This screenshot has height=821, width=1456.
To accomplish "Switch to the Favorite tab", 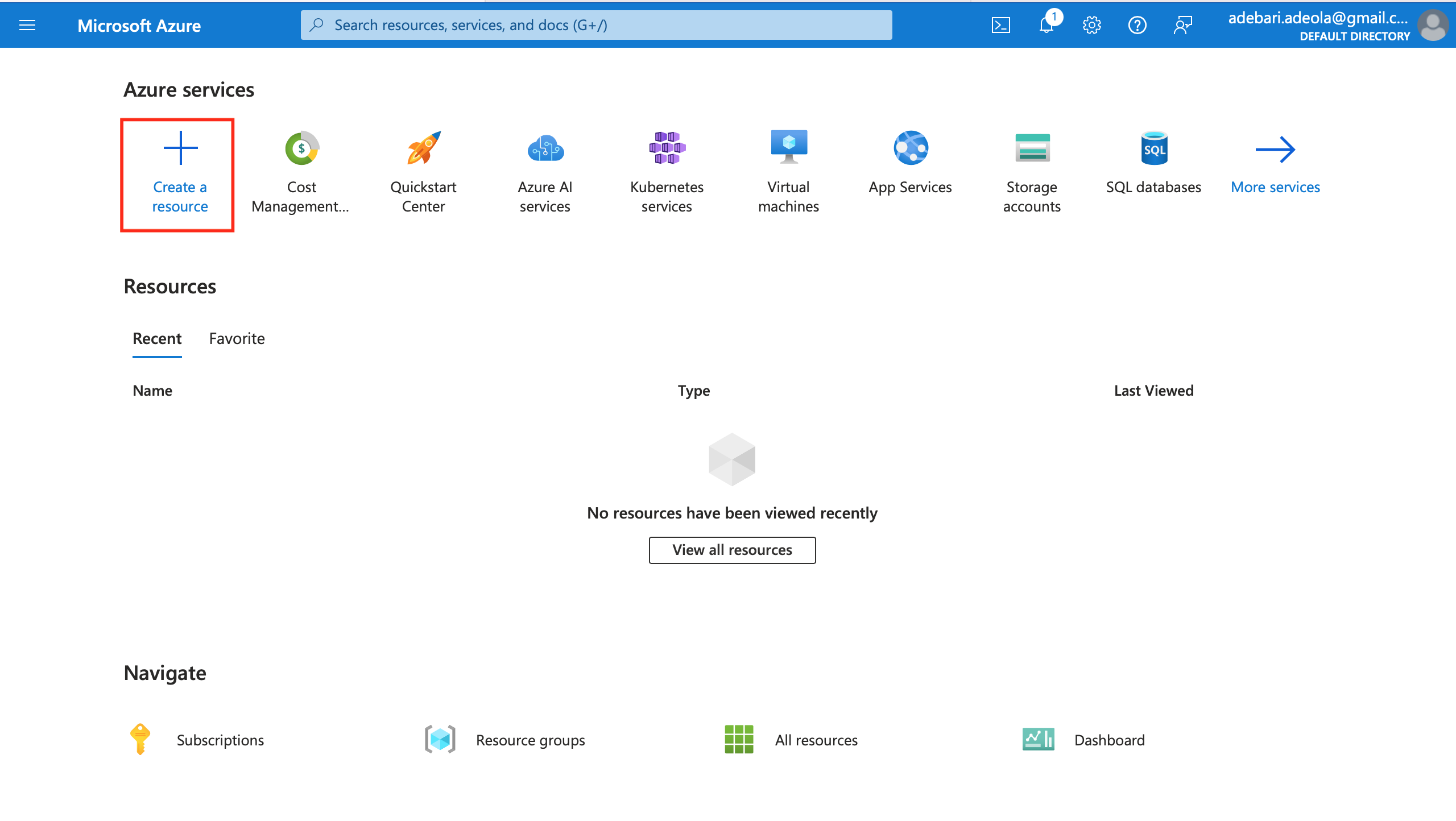I will pyautogui.click(x=237, y=339).
